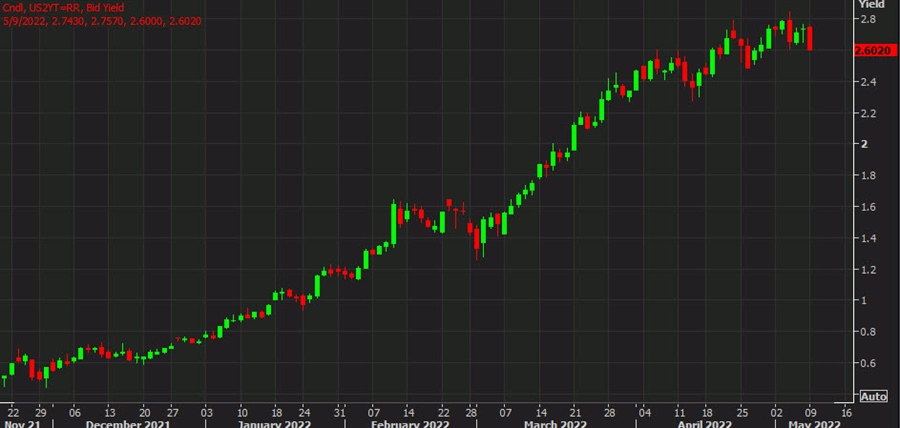Viewport: 900px width, 428px height.
Task: Click the 27 date tick label
Action: pyautogui.click(x=172, y=412)
